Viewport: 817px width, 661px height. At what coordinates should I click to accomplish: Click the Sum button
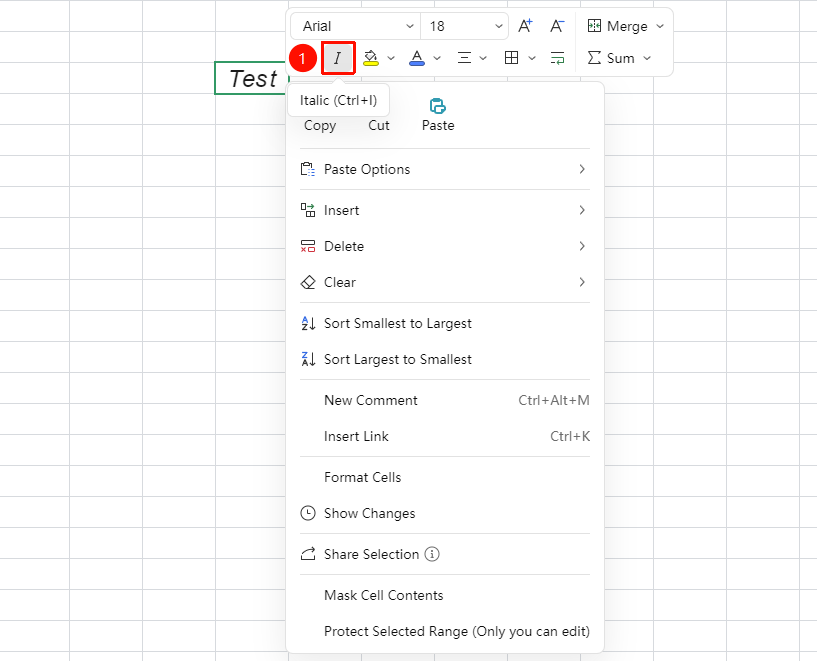611,58
